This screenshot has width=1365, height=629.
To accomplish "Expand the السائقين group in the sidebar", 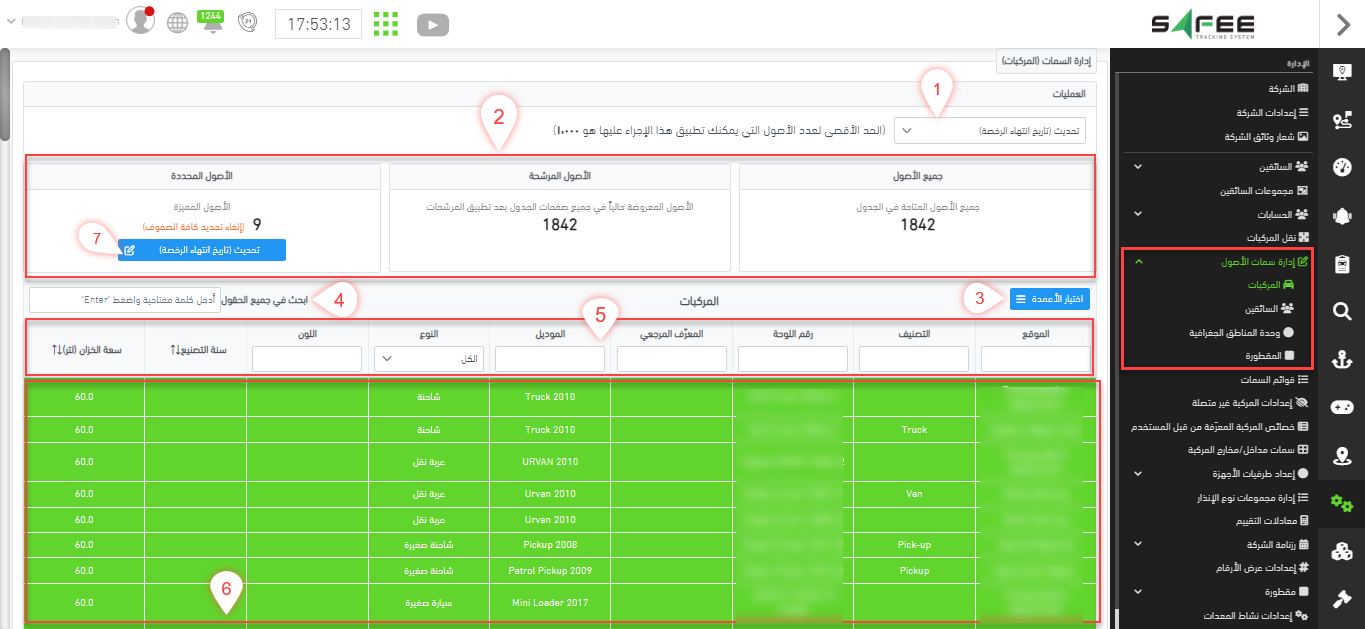I will click(1138, 166).
